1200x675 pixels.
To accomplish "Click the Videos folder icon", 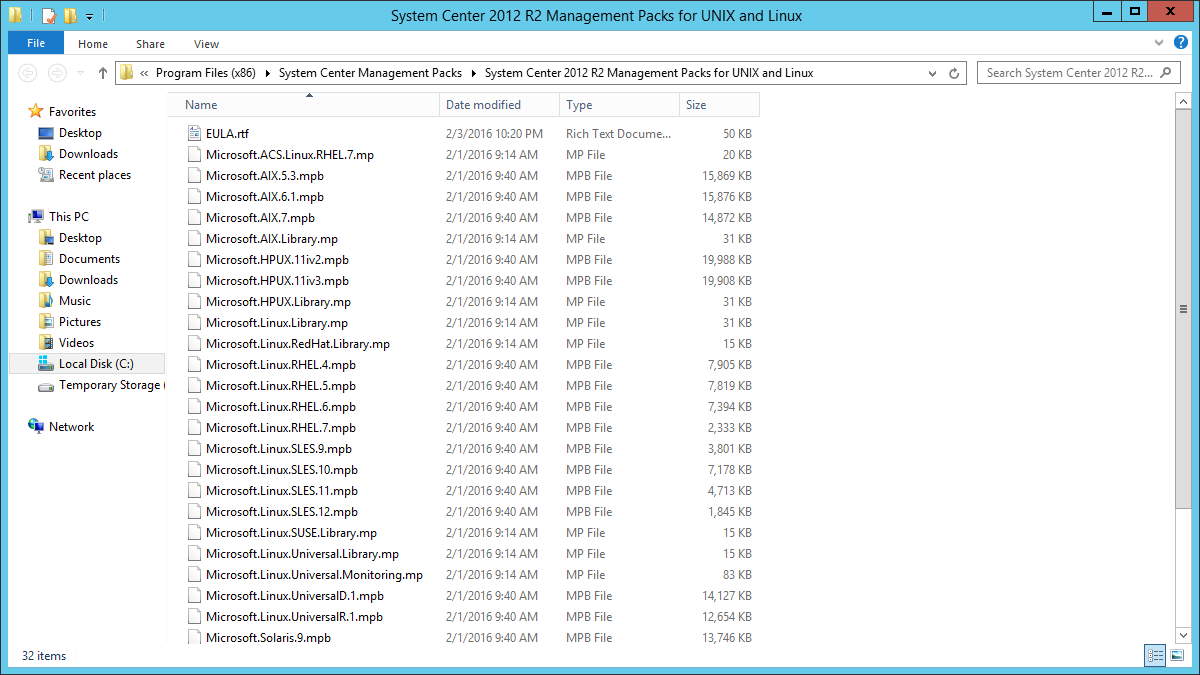I will tap(46, 342).
